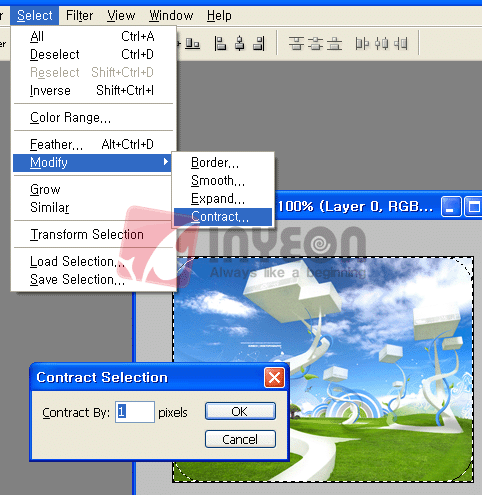Close the Contract Selection dialog
This screenshot has height=495, width=482.
pos(274,378)
